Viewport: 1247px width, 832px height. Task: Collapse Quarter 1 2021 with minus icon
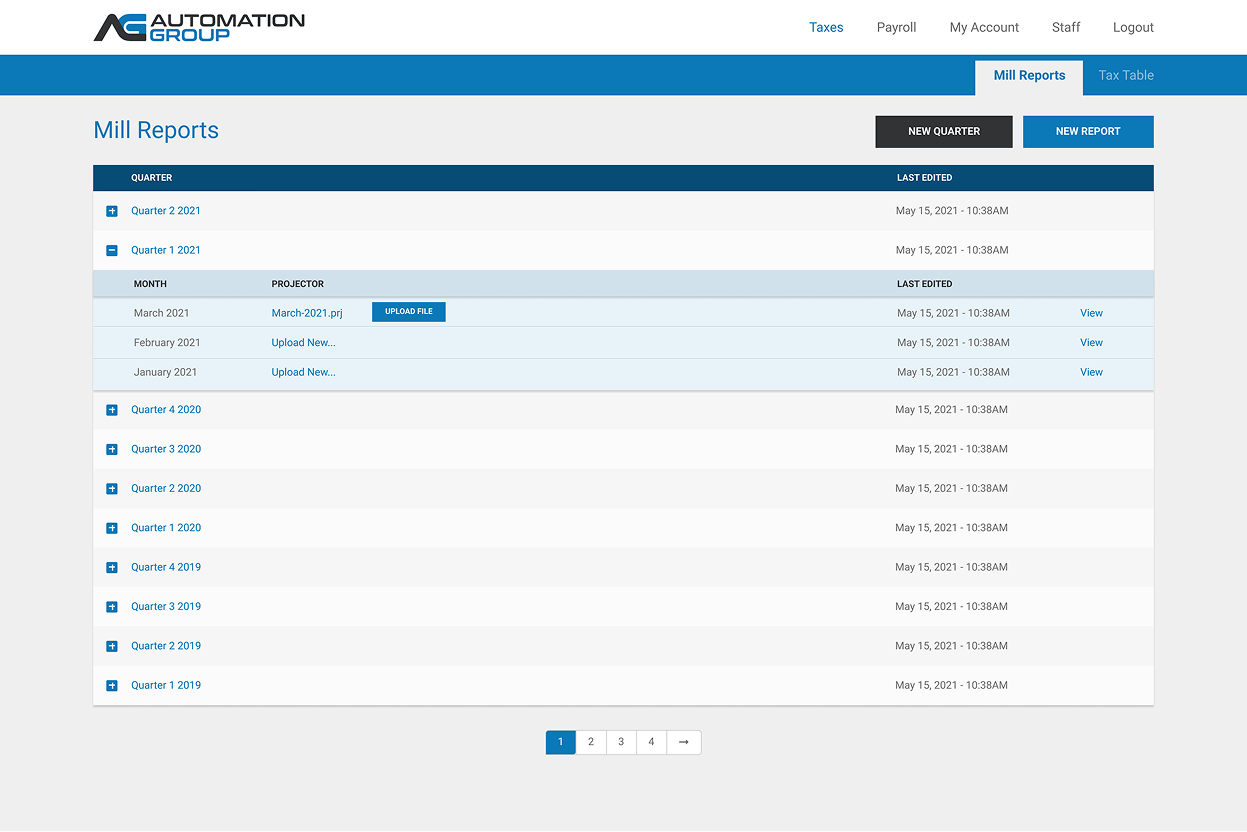pyautogui.click(x=112, y=250)
